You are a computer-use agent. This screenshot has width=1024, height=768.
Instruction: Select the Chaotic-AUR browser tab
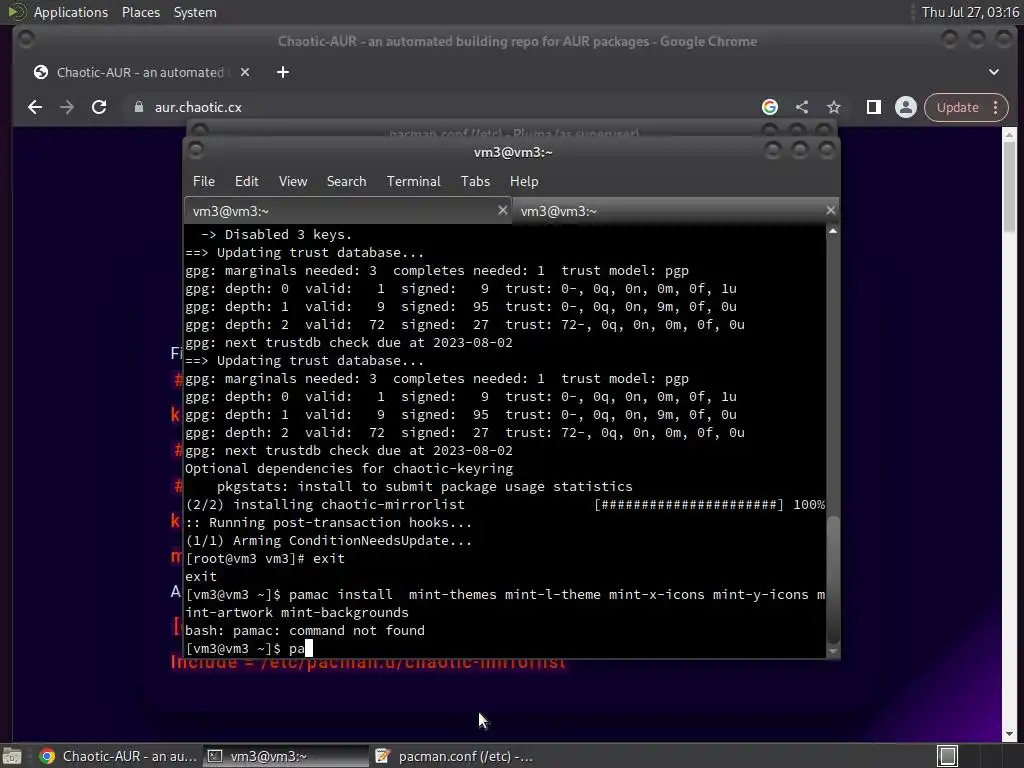click(x=140, y=72)
